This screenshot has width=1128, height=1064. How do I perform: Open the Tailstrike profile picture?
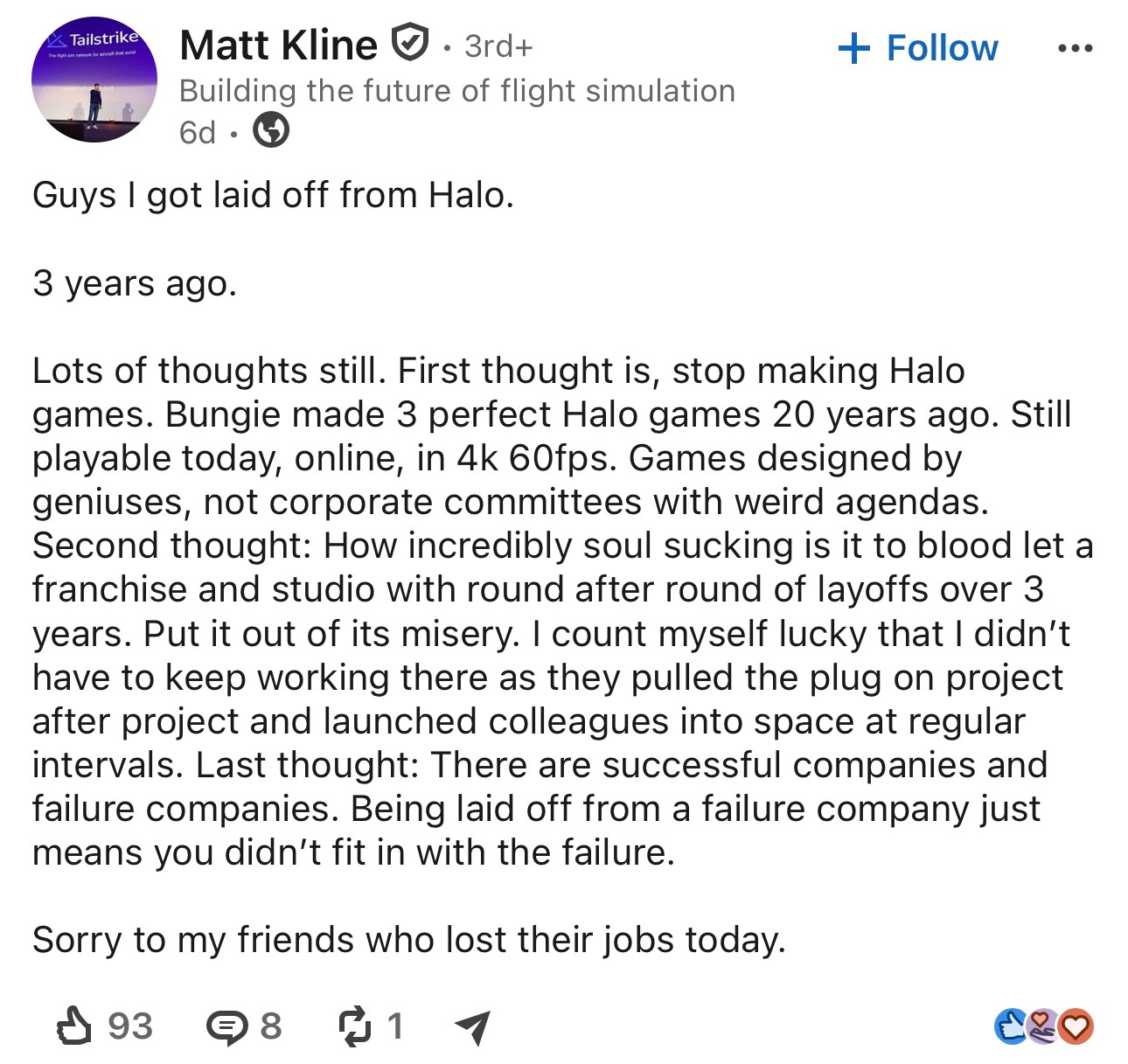point(94,80)
